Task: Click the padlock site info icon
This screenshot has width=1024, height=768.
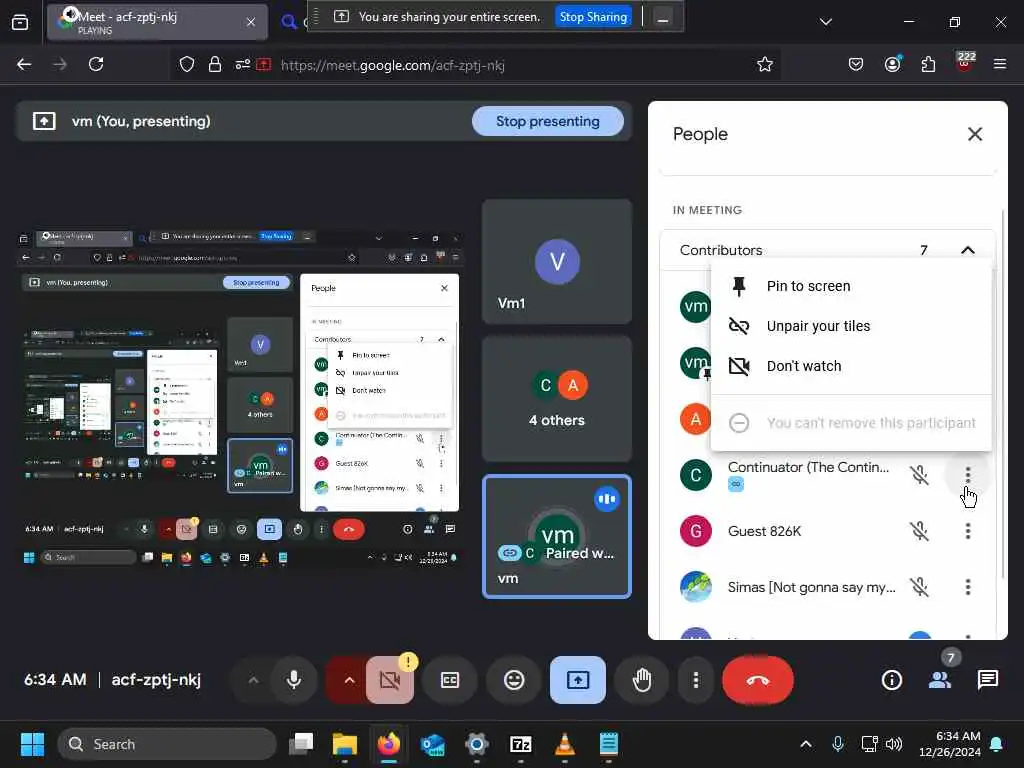Action: [214, 64]
